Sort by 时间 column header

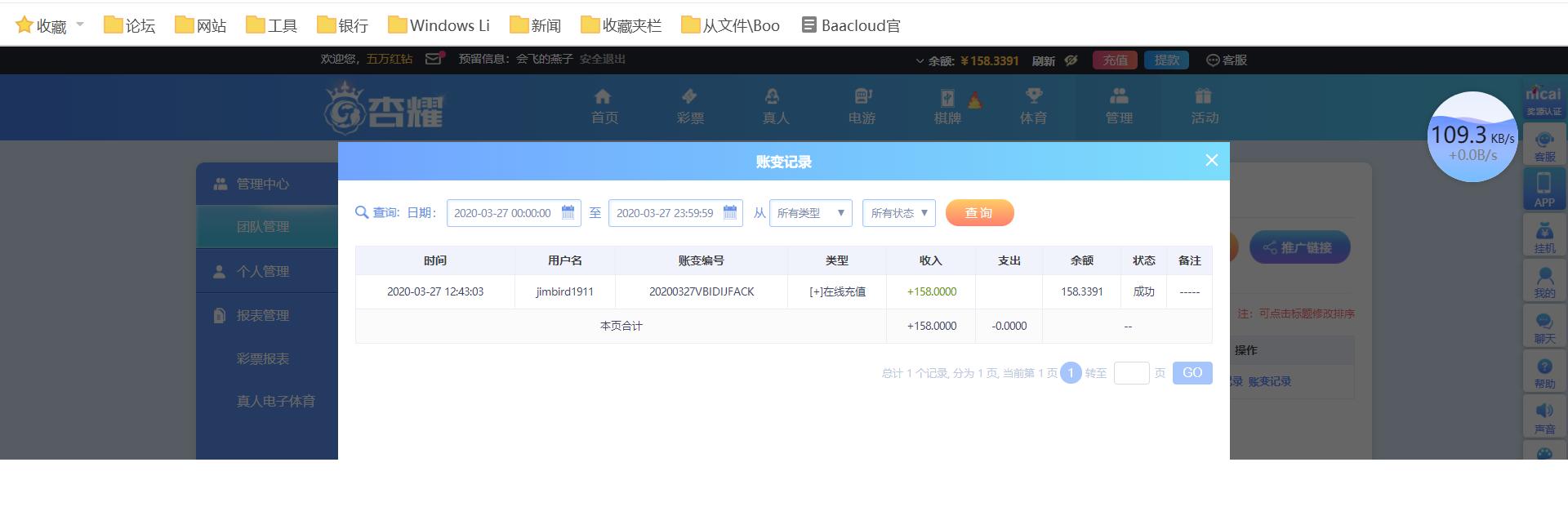pyautogui.click(x=435, y=260)
